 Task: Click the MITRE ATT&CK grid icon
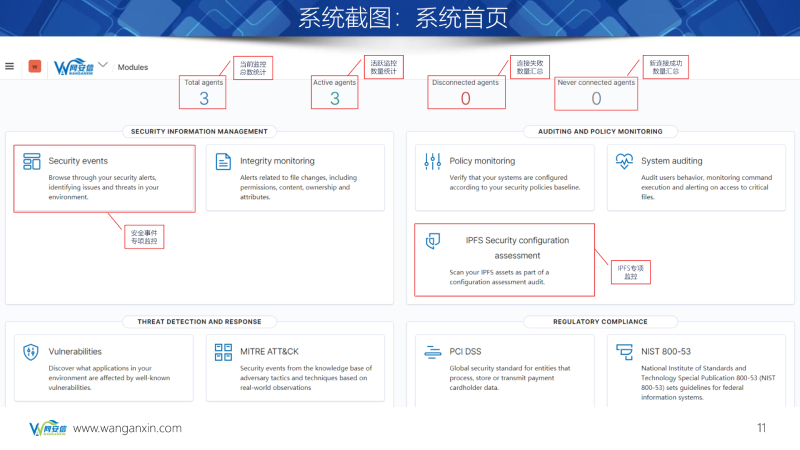pos(223,352)
